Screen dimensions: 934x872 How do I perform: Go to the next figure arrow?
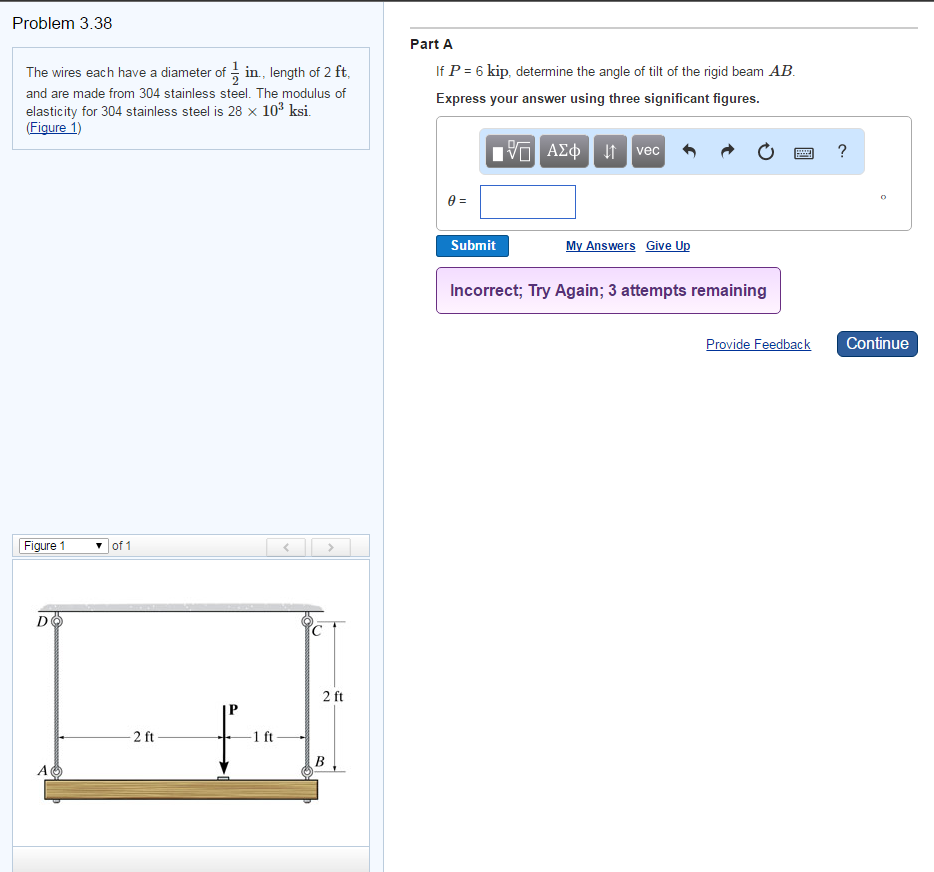[330, 546]
